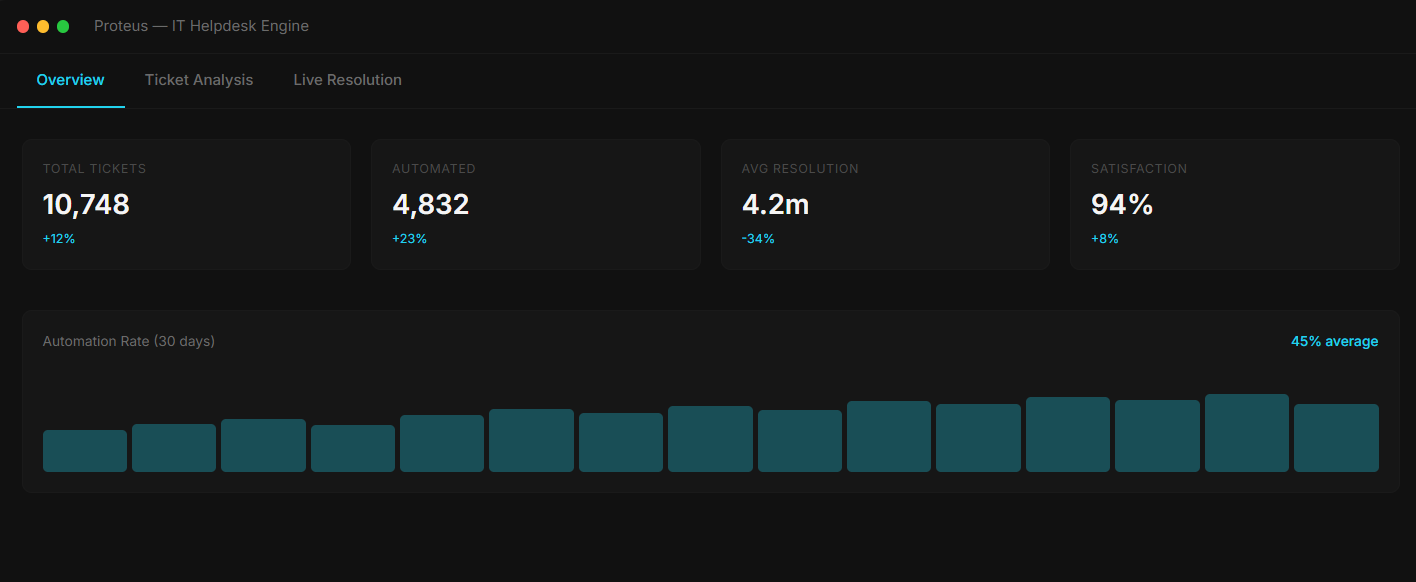Open the Satisfaction 94% value
Screen dimensions: 1416x582
(1121, 205)
